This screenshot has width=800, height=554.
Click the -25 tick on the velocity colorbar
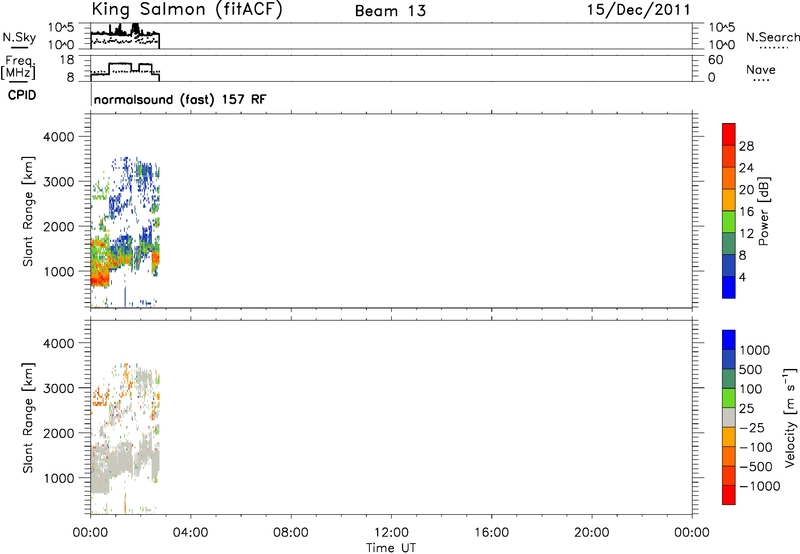pos(753,427)
